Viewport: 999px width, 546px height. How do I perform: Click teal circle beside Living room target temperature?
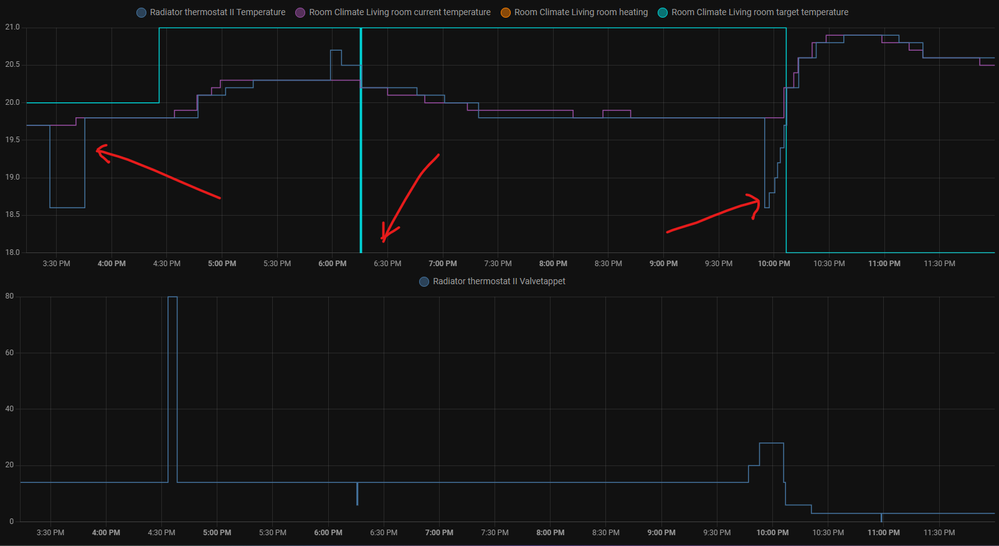(662, 12)
